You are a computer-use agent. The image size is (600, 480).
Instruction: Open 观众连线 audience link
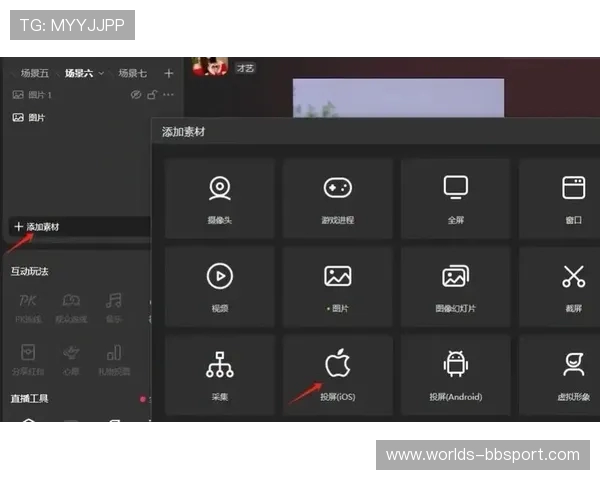pos(71,308)
